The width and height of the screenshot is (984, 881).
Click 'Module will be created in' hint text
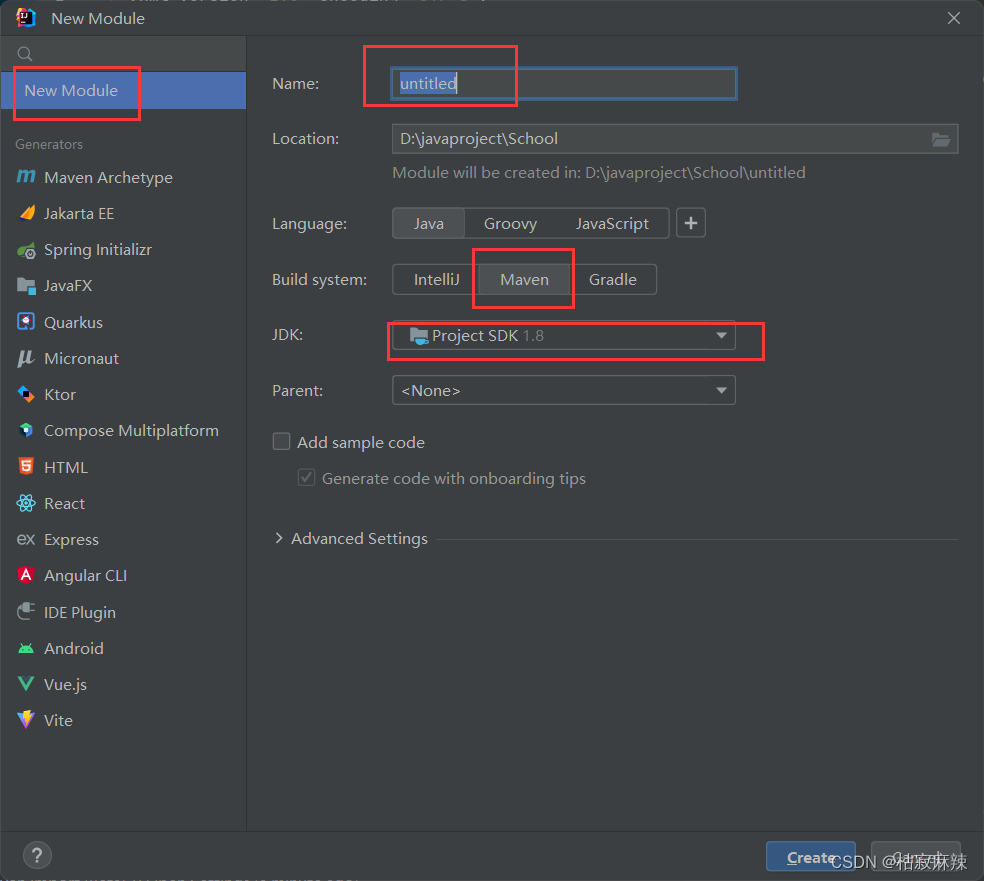click(x=599, y=173)
